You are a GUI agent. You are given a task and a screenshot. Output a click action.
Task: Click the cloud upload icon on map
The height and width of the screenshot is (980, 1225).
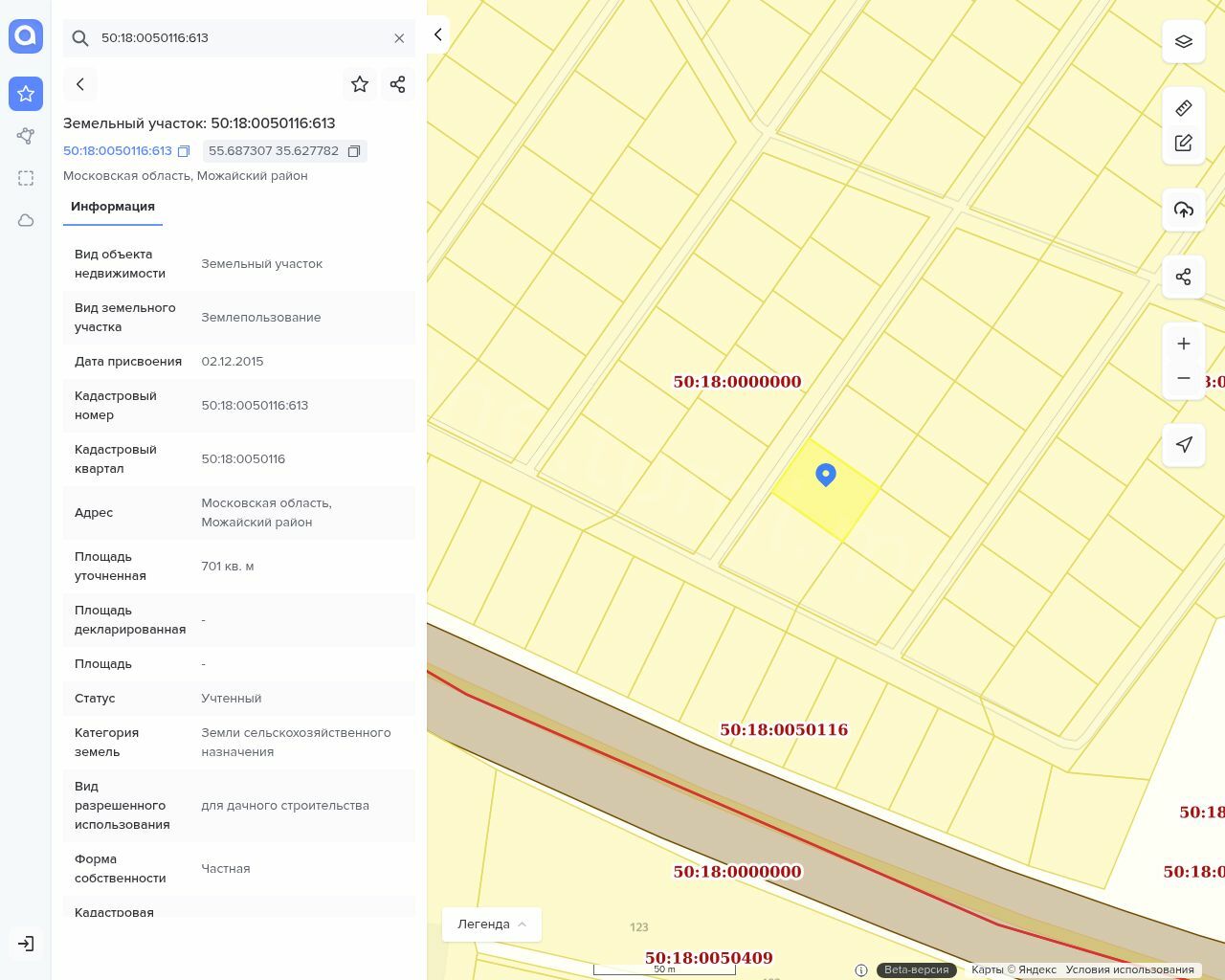1183,210
